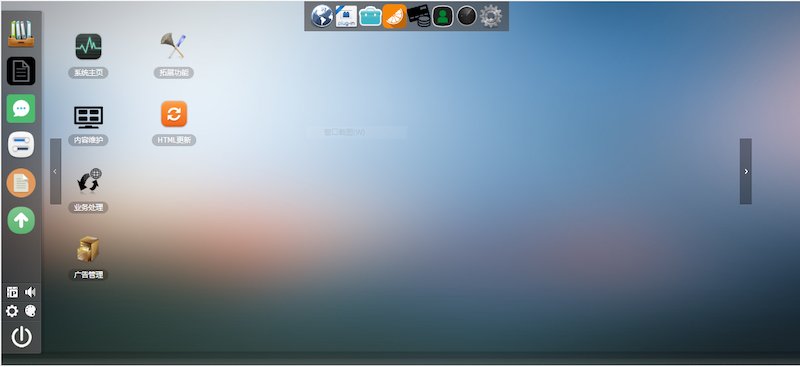Expand the right arrow page handle
This screenshot has width=800, height=367.
[x=746, y=172]
